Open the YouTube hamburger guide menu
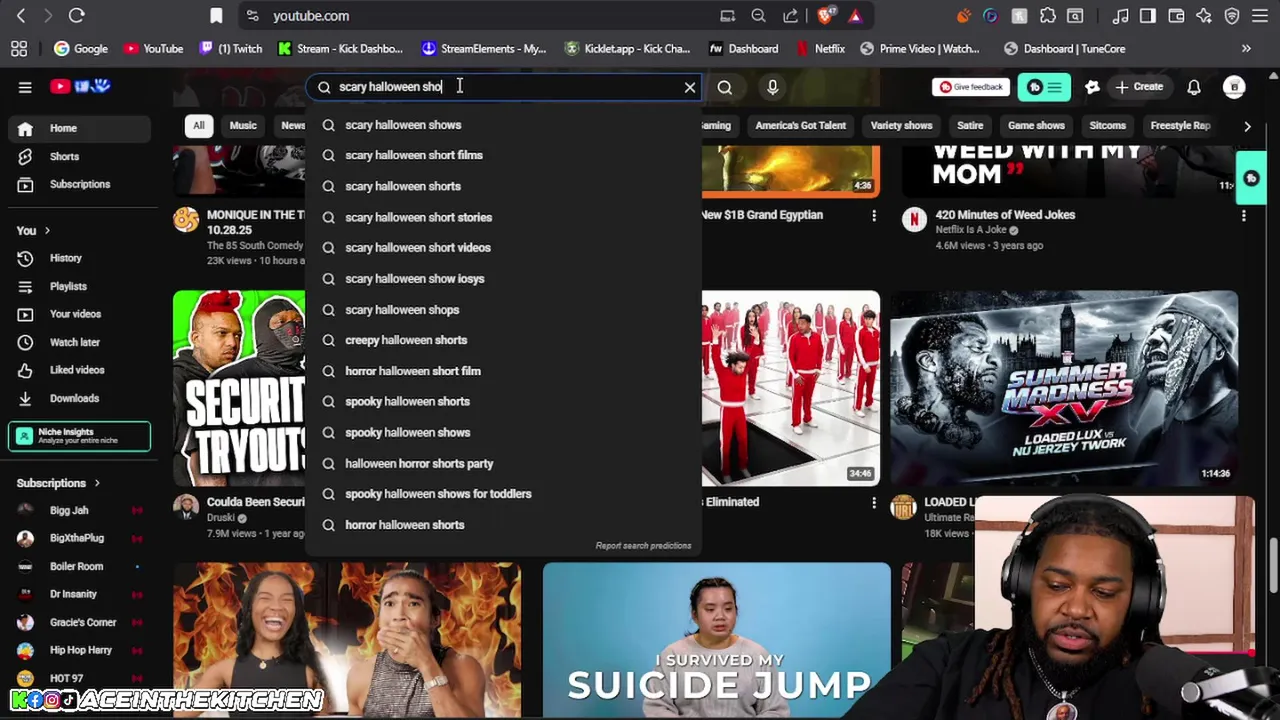 (25, 87)
